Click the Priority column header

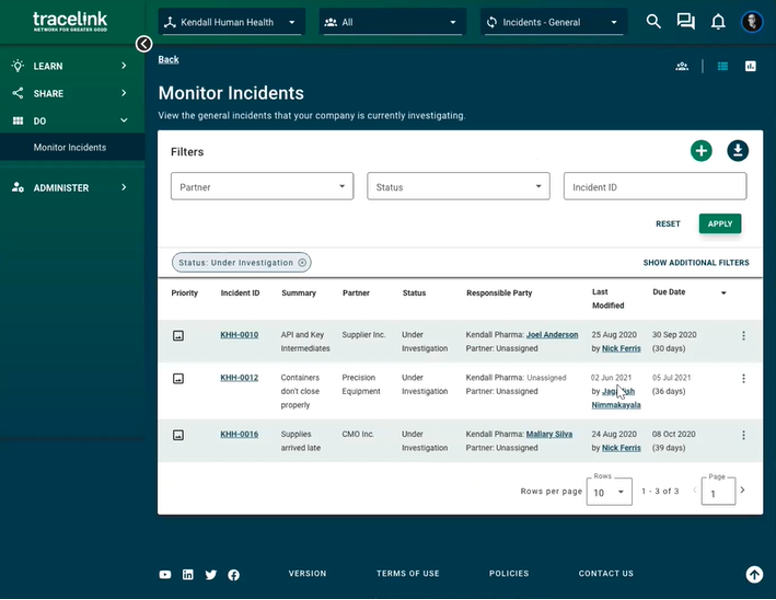(185, 293)
